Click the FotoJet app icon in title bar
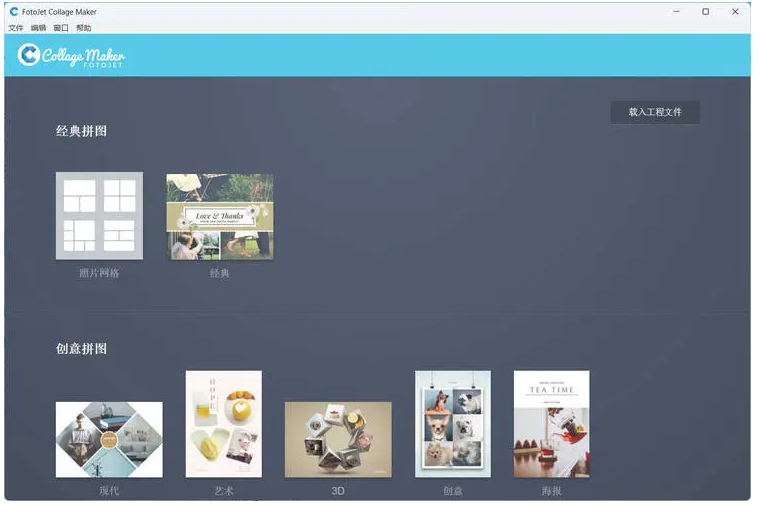This screenshot has width=761, height=513. [x=13, y=12]
